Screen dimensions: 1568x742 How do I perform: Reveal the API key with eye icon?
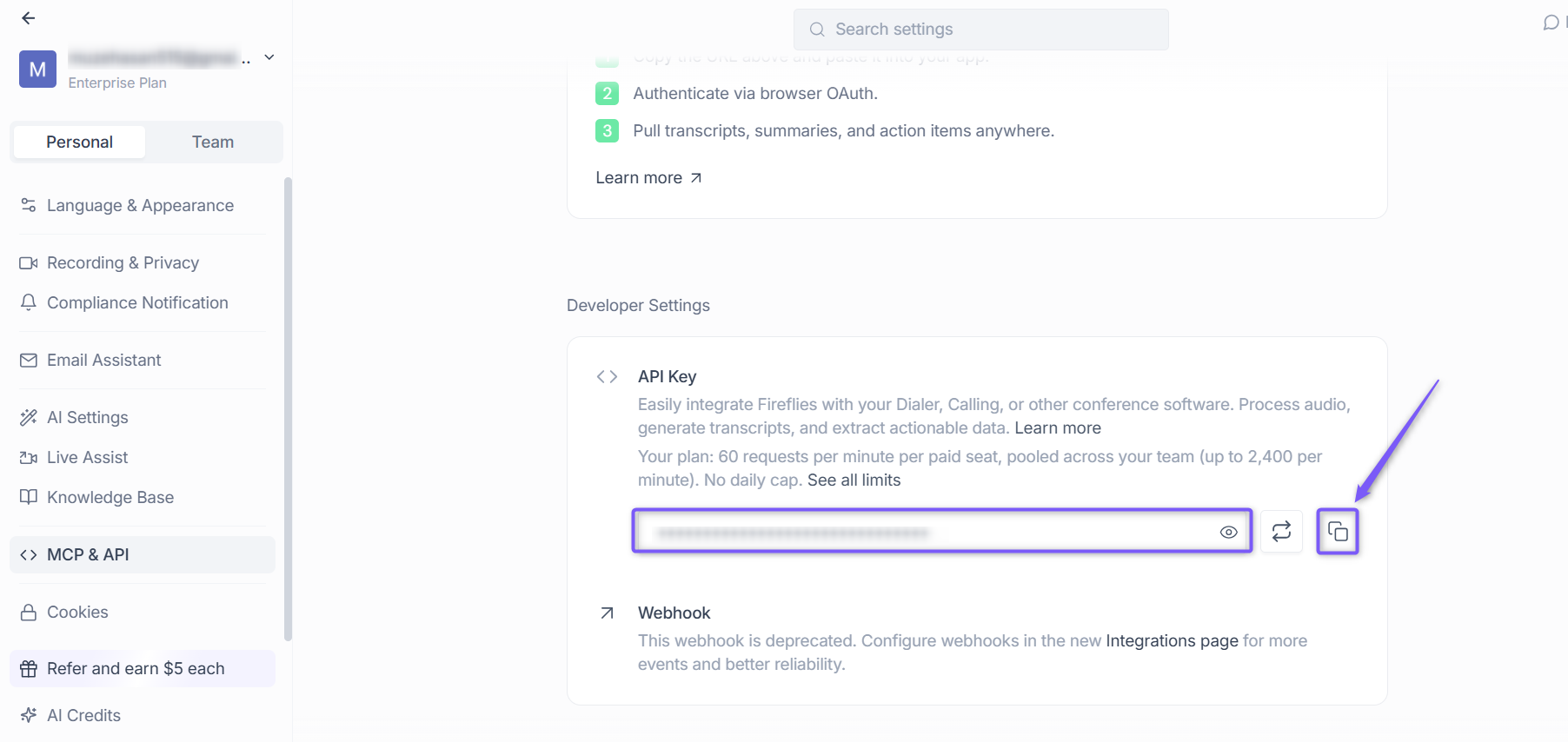click(1228, 533)
